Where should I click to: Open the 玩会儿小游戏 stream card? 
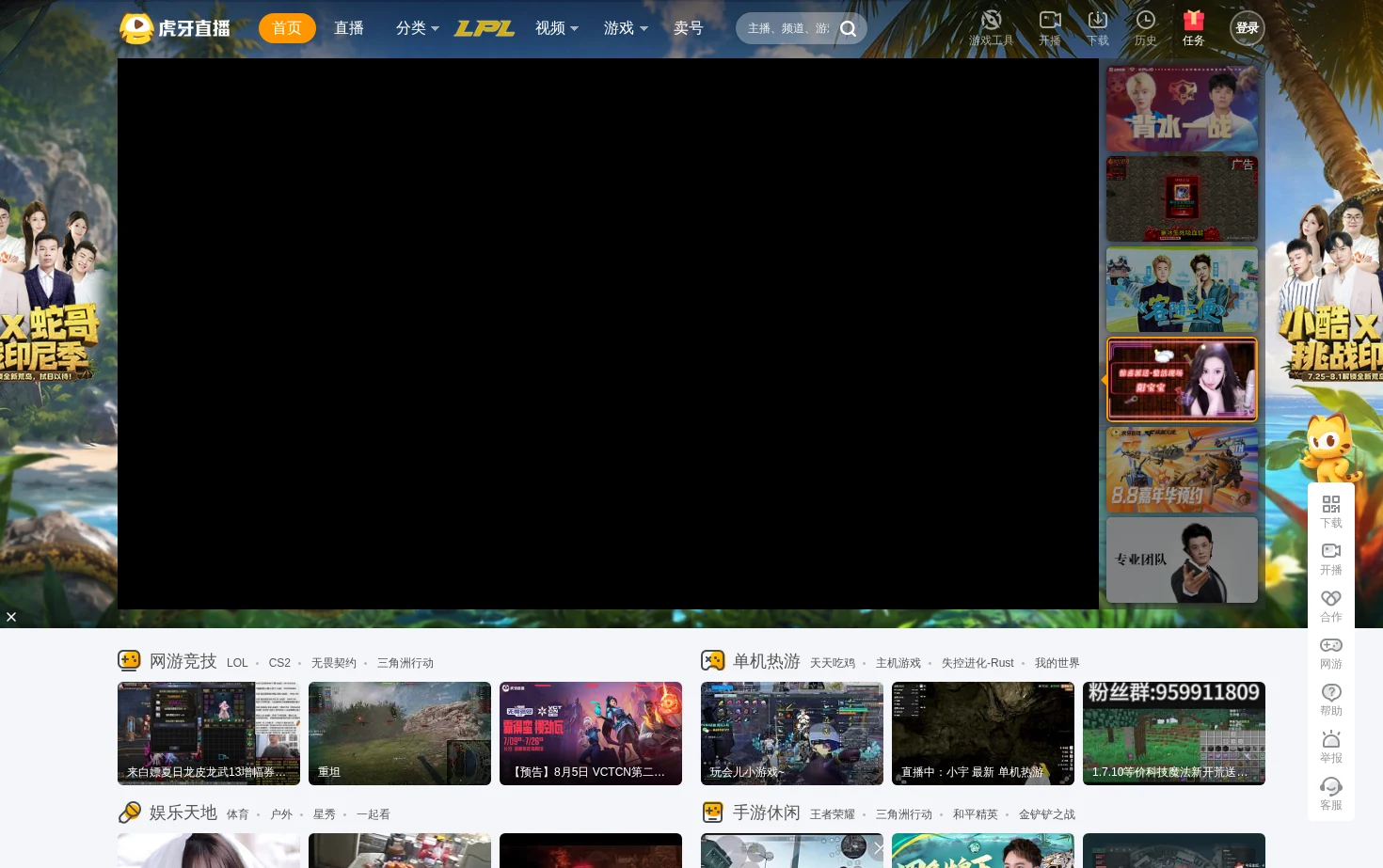(792, 734)
